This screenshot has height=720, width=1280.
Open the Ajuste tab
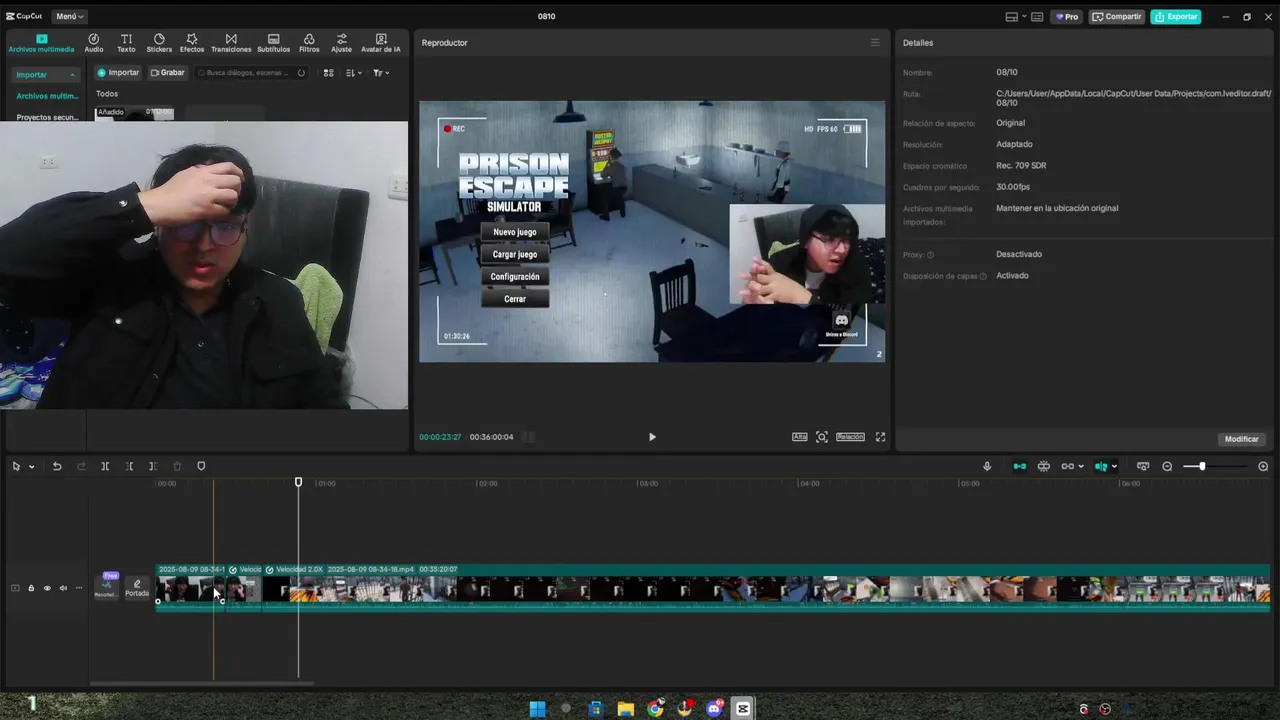tap(341, 43)
